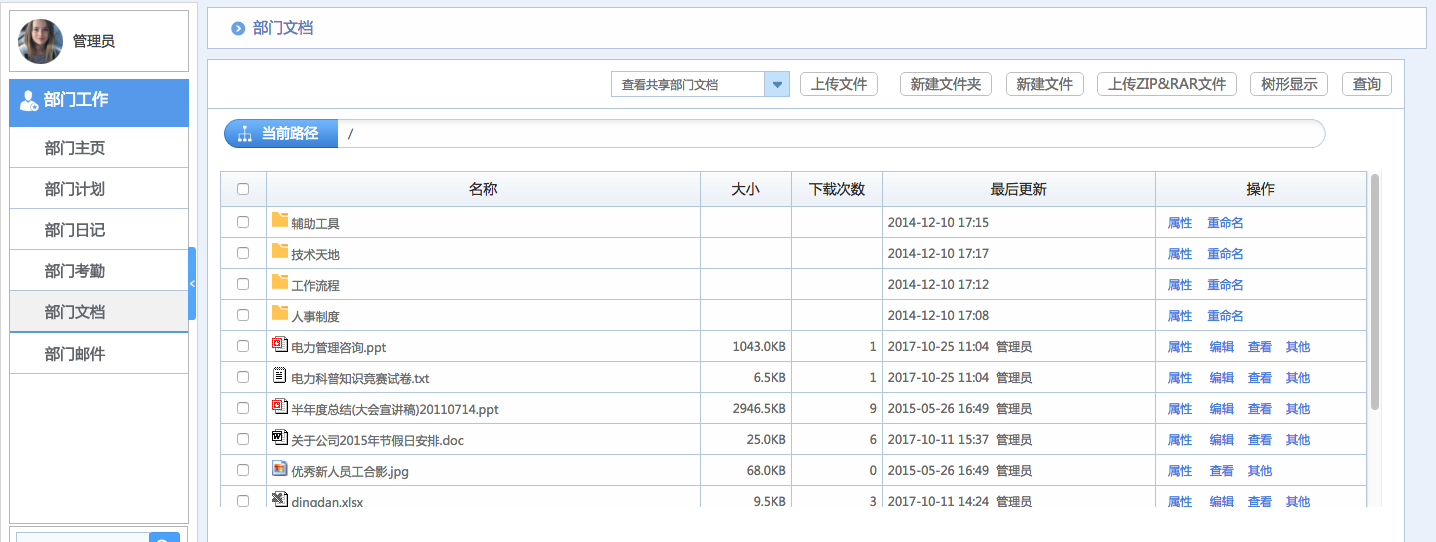
Task: Click the text file icon for 电力科普知识竞赛试卷.txt
Action: tap(280, 376)
